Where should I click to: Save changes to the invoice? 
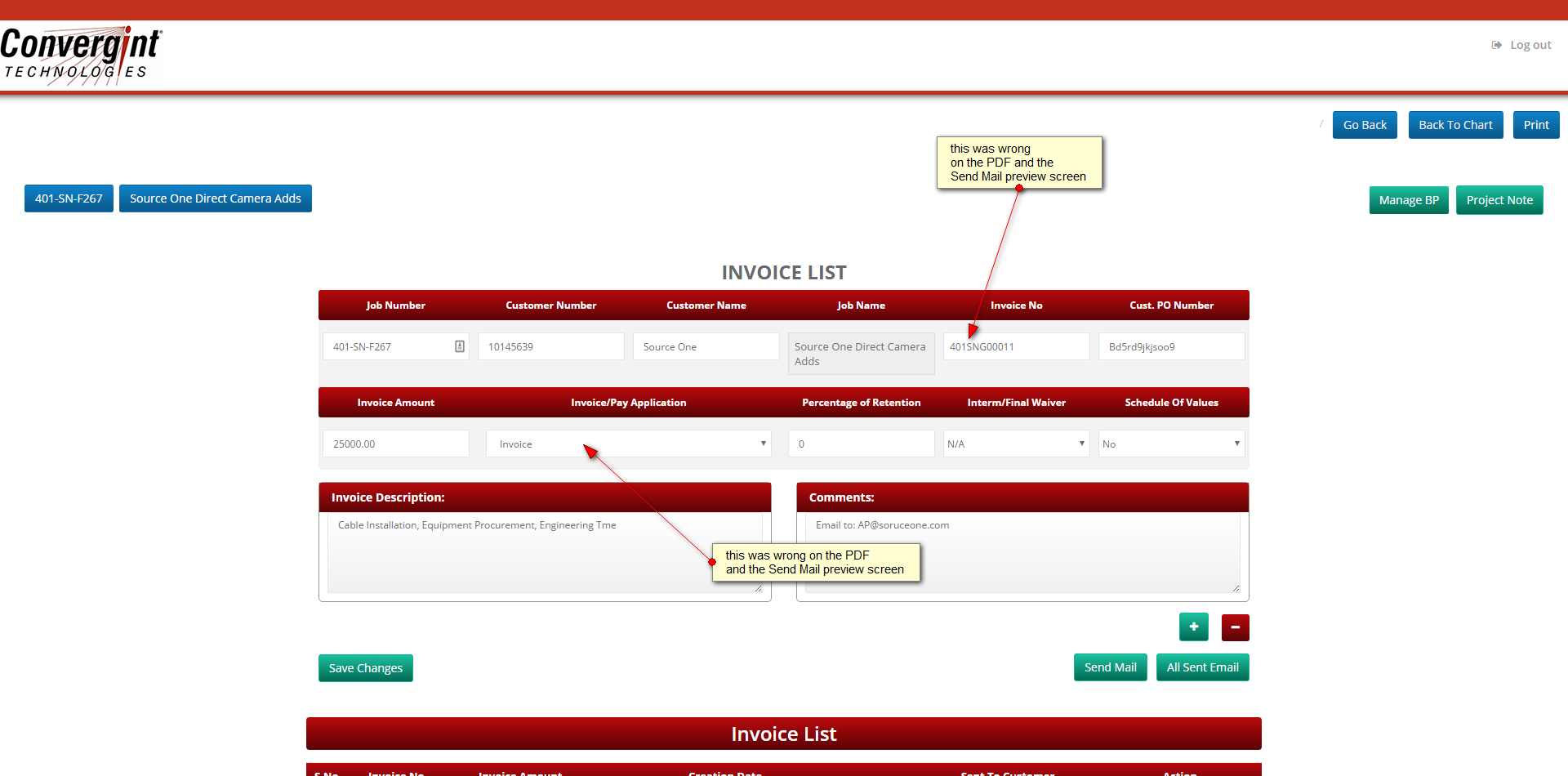[x=366, y=668]
